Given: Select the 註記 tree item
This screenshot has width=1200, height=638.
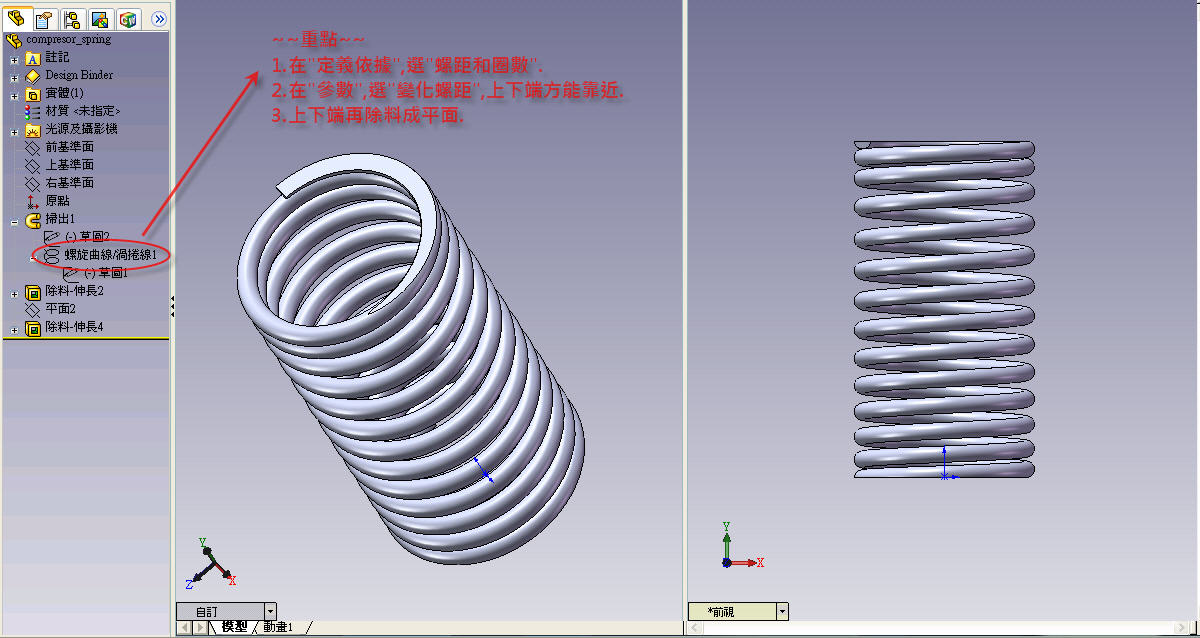Looking at the screenshot, I should (58, 58).
